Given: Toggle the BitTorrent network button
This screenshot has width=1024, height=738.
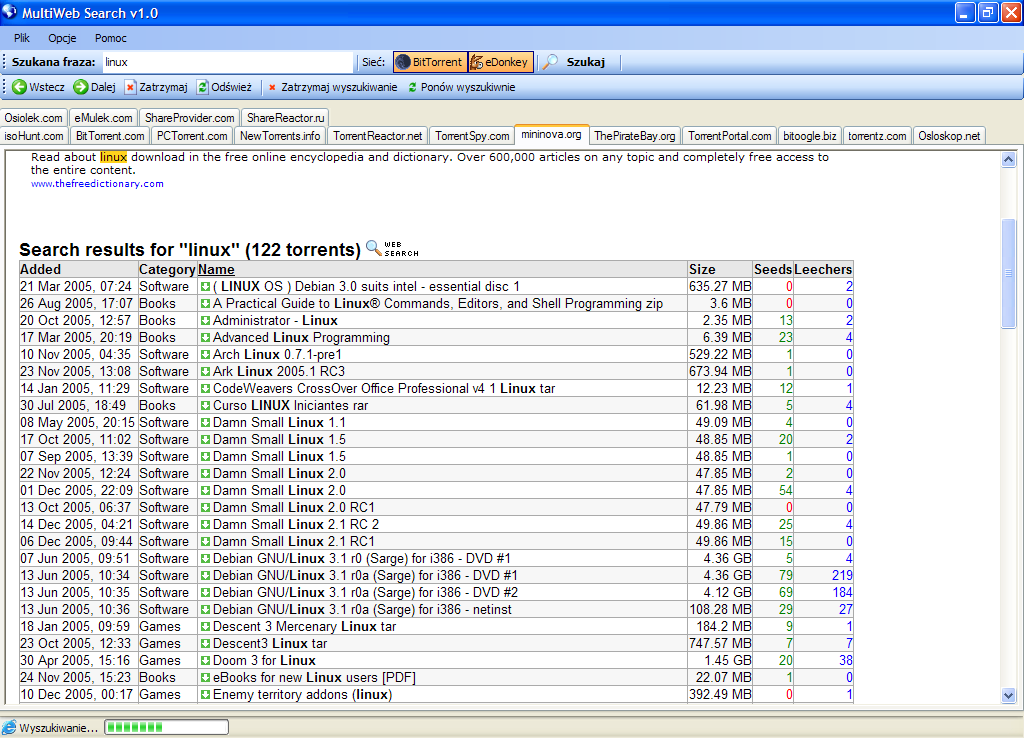Looking at the screenshot, I should pyautogui.click(x=430, y=62).
